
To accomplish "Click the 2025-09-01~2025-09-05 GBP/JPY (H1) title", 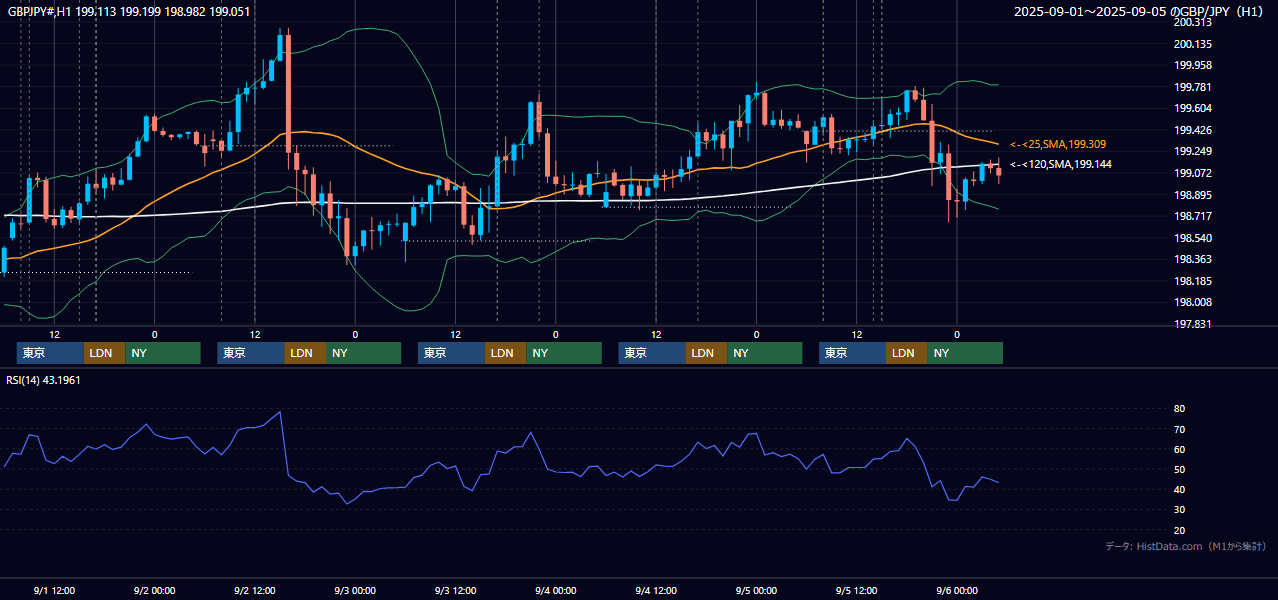I will click(1139, 11).
